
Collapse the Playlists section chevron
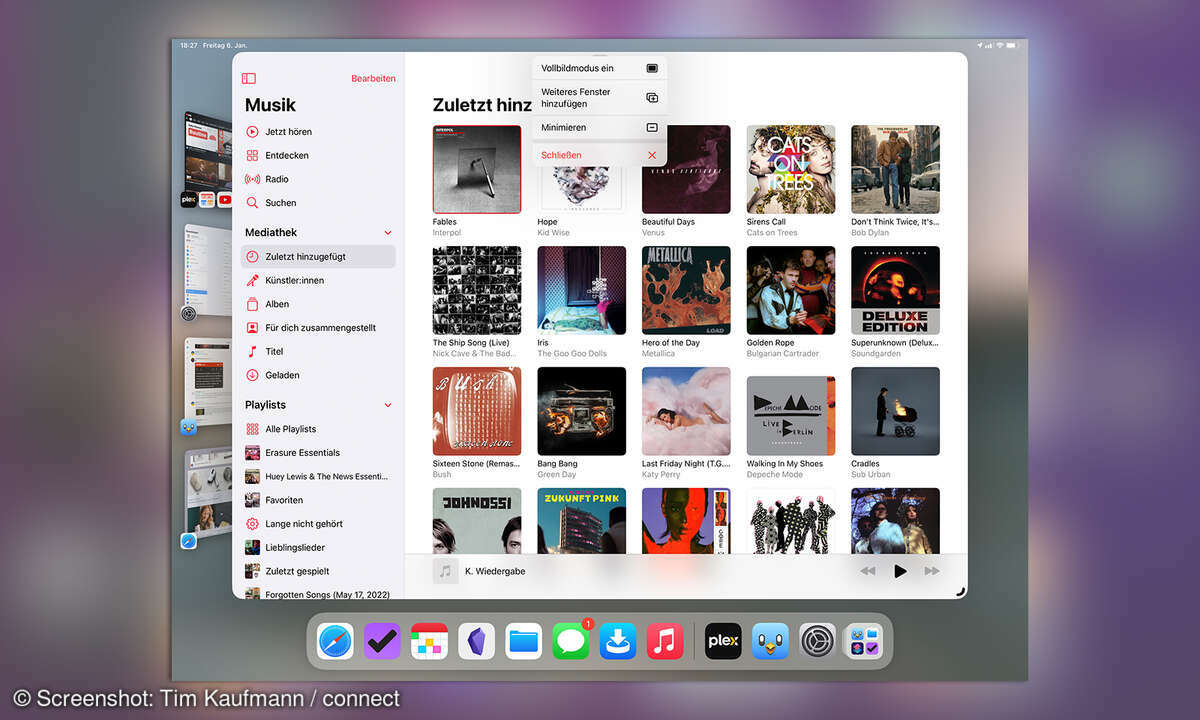388,405
